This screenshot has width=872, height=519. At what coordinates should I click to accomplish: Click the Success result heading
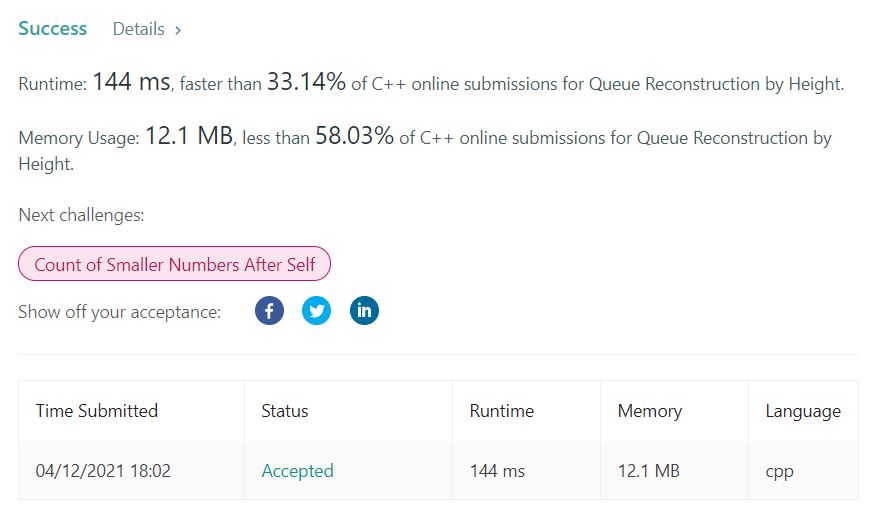tap(53, 29)
